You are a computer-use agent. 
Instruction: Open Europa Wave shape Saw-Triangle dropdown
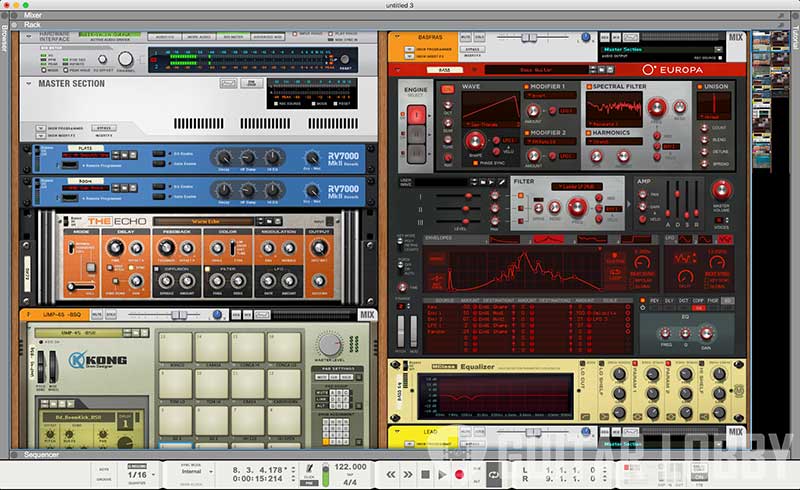pyautogui.click(x=490, y=125)
